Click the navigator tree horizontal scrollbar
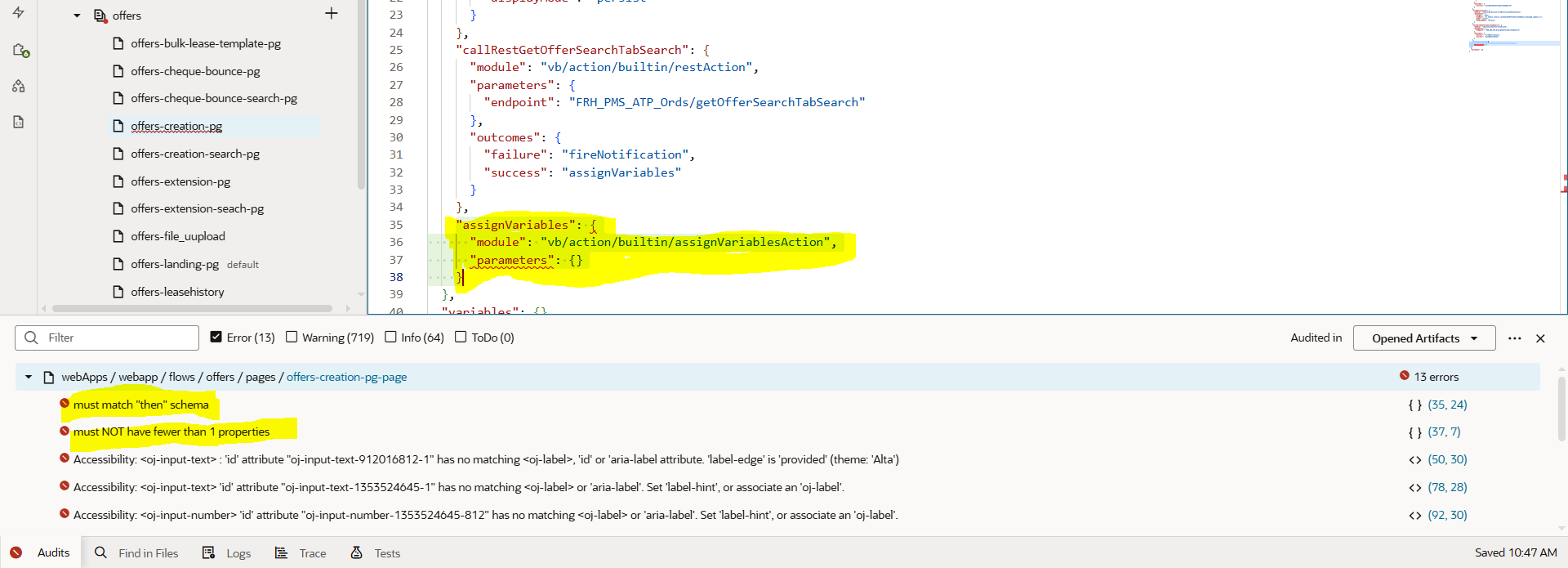1568x568 pixels. point(192,309)
